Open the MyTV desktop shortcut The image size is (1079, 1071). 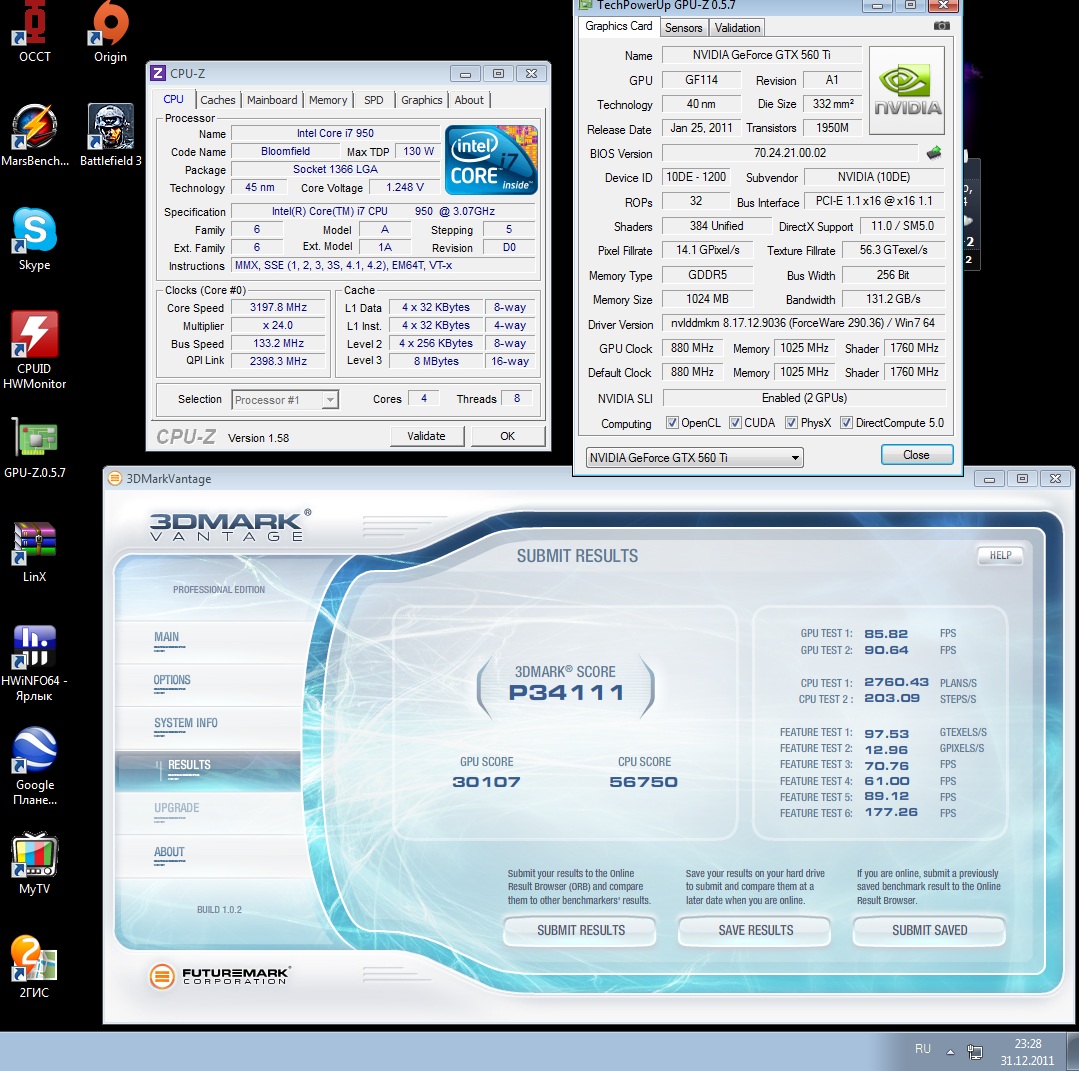(34, 864)
